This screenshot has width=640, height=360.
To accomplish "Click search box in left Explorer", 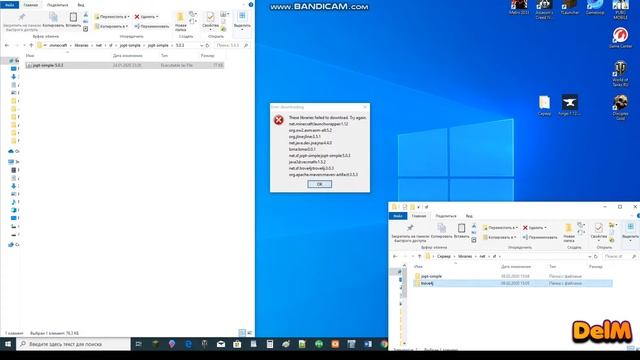I will click(x=232, y=45).
